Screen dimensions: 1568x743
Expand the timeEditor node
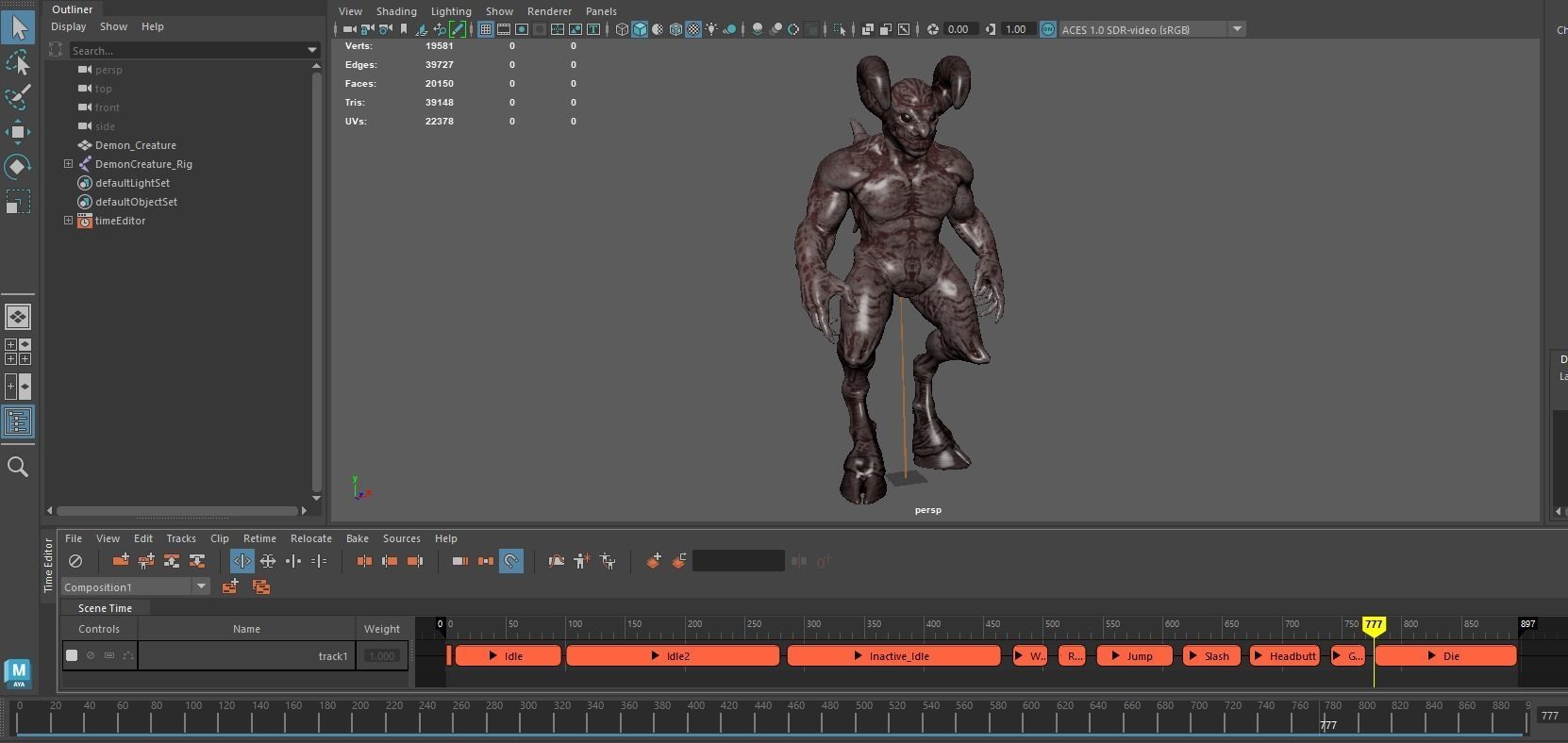pyautogui.click(x=68, y=221)
